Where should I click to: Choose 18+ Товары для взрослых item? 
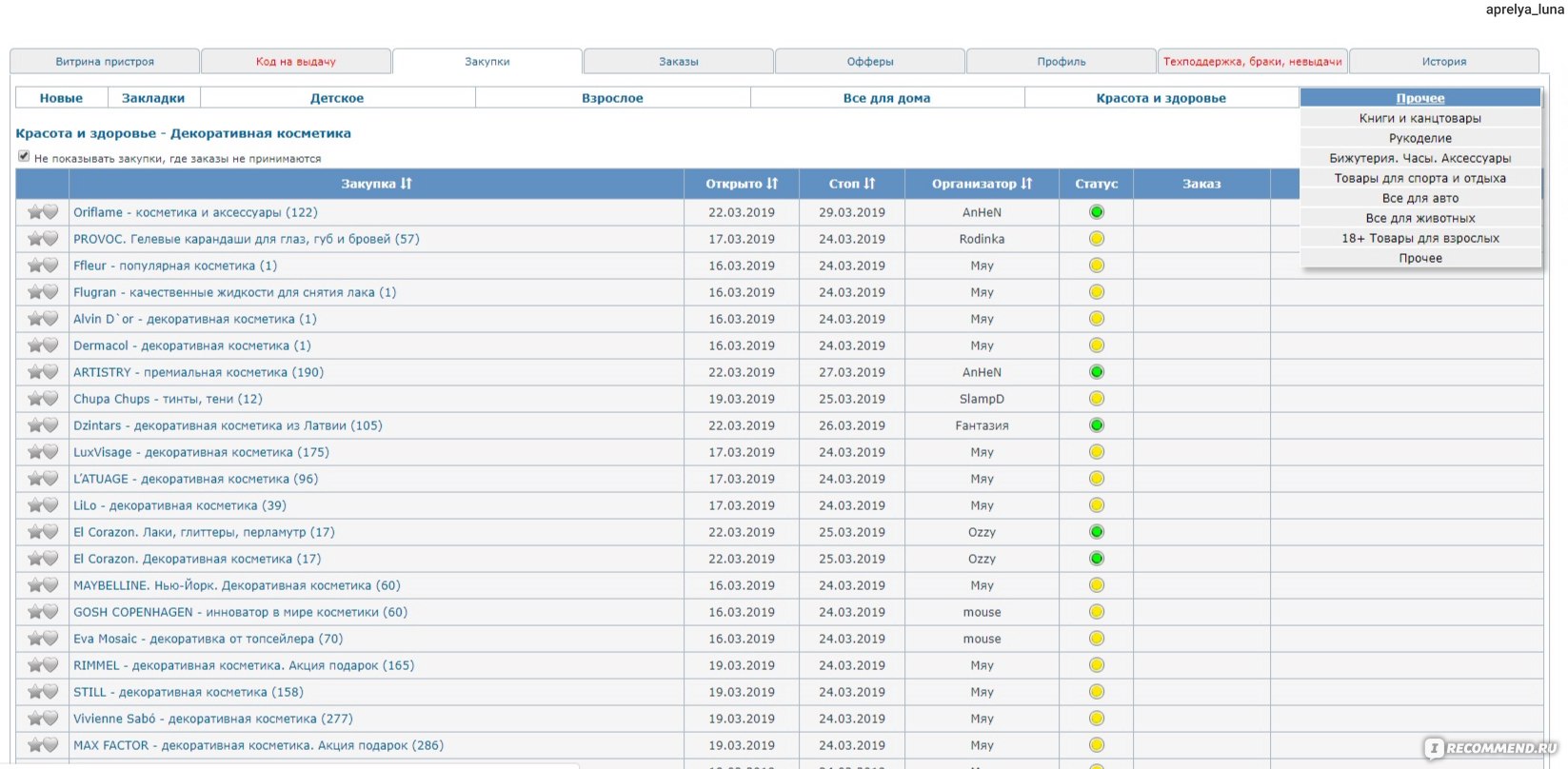click(x=1420, y=238)
